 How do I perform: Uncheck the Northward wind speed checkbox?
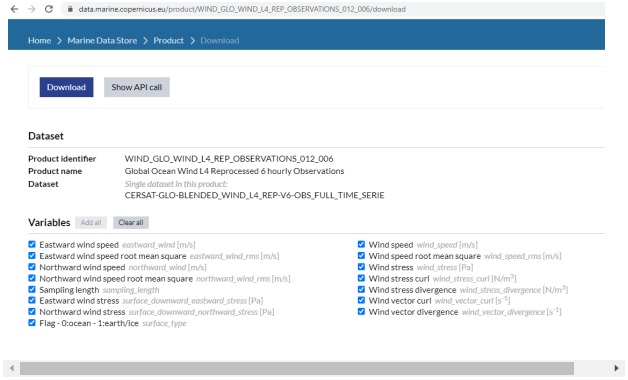tap(32, 267)
